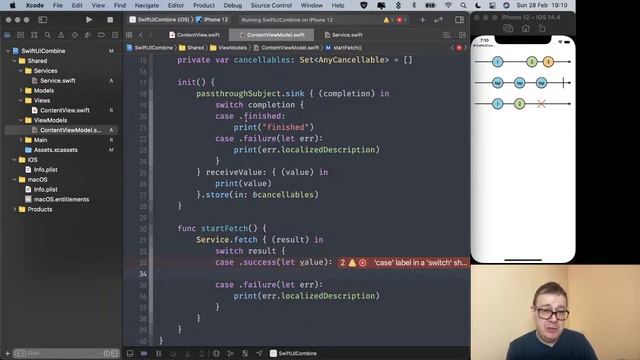Screen dimensions: 640x360
Task: Go back with the editor's left chevron
Action: pyautogui.click(x=141, y=35)
